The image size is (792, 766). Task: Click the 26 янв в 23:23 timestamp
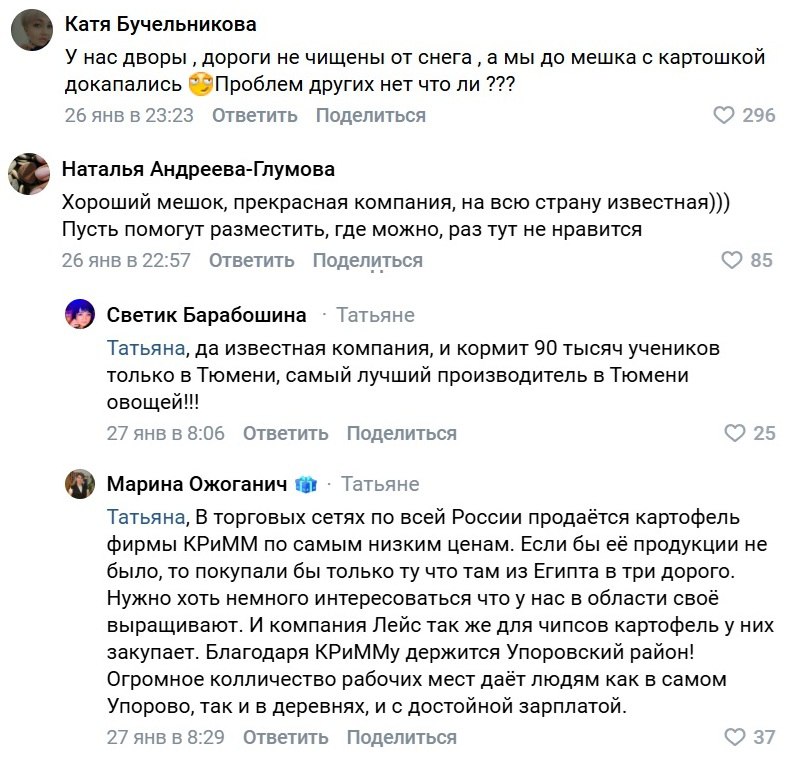coord(128,115)
